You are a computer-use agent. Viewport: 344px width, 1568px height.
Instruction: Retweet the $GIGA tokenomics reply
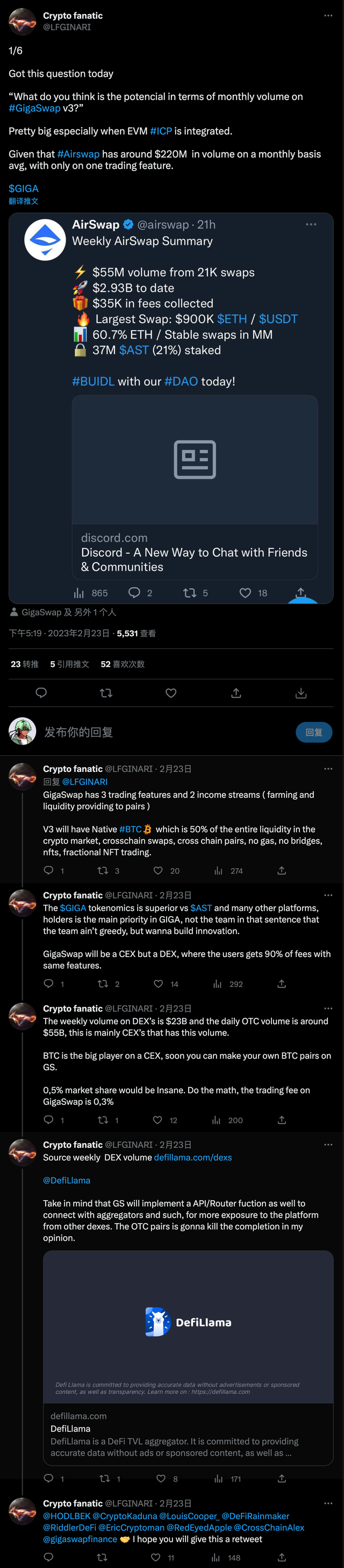click(x=103, y=984)
